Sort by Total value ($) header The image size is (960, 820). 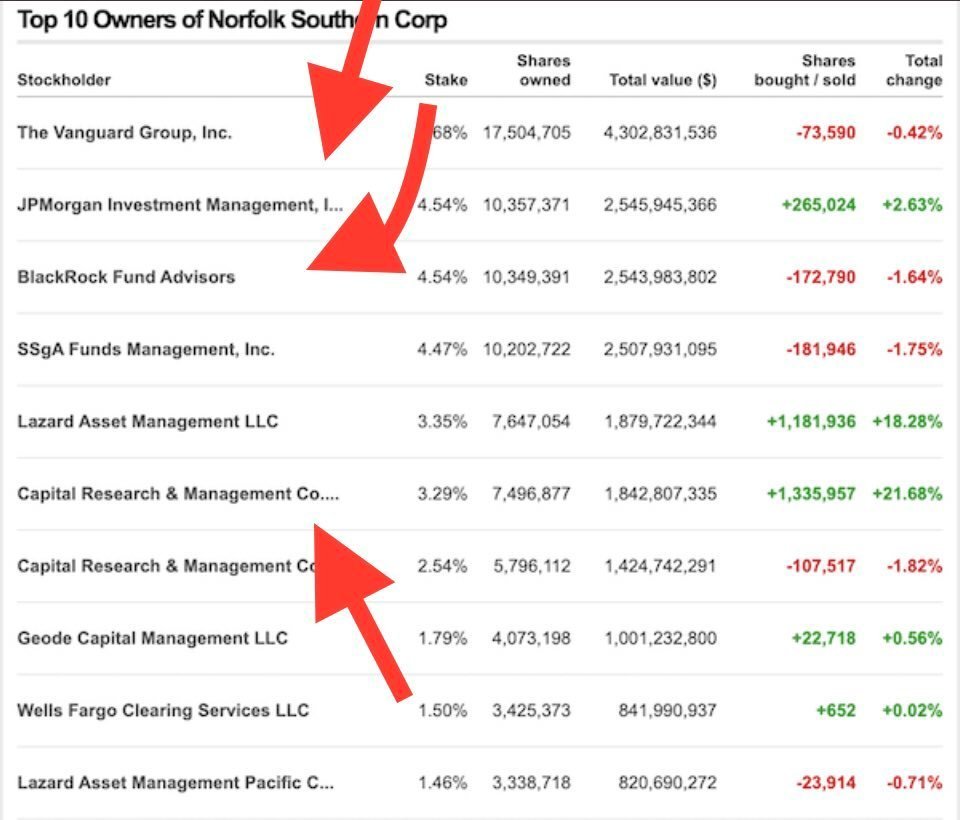(x=662, y=80)
